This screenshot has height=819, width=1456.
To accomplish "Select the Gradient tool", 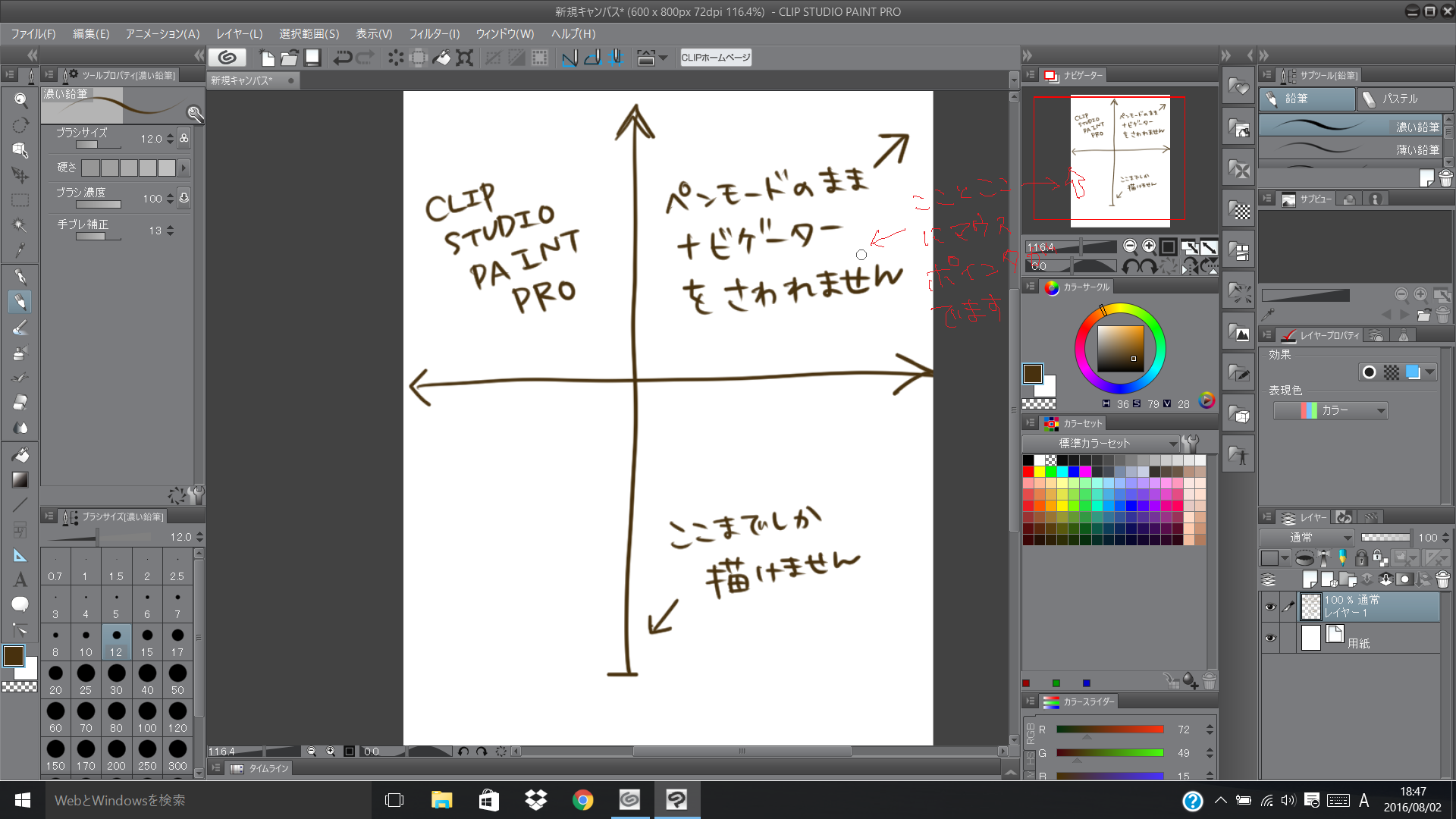I will coord(20,480).
